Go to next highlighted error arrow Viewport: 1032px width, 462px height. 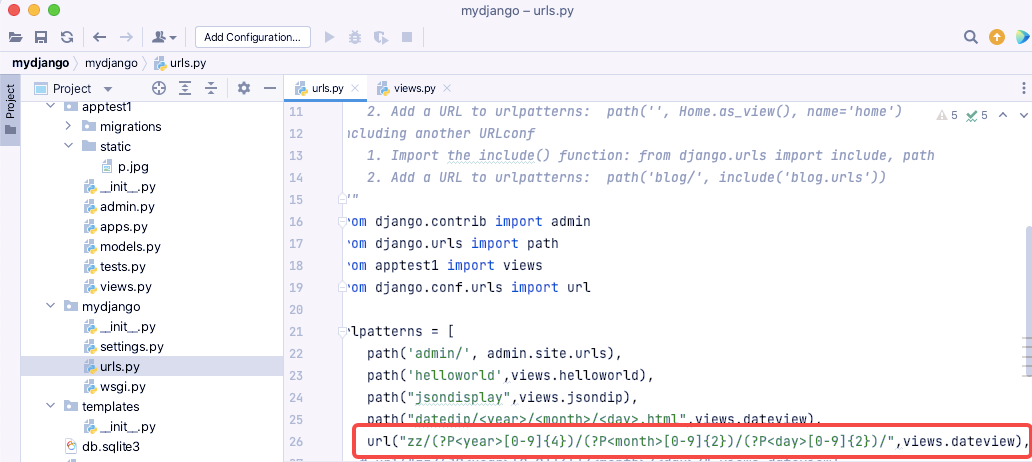(1022, 115)
